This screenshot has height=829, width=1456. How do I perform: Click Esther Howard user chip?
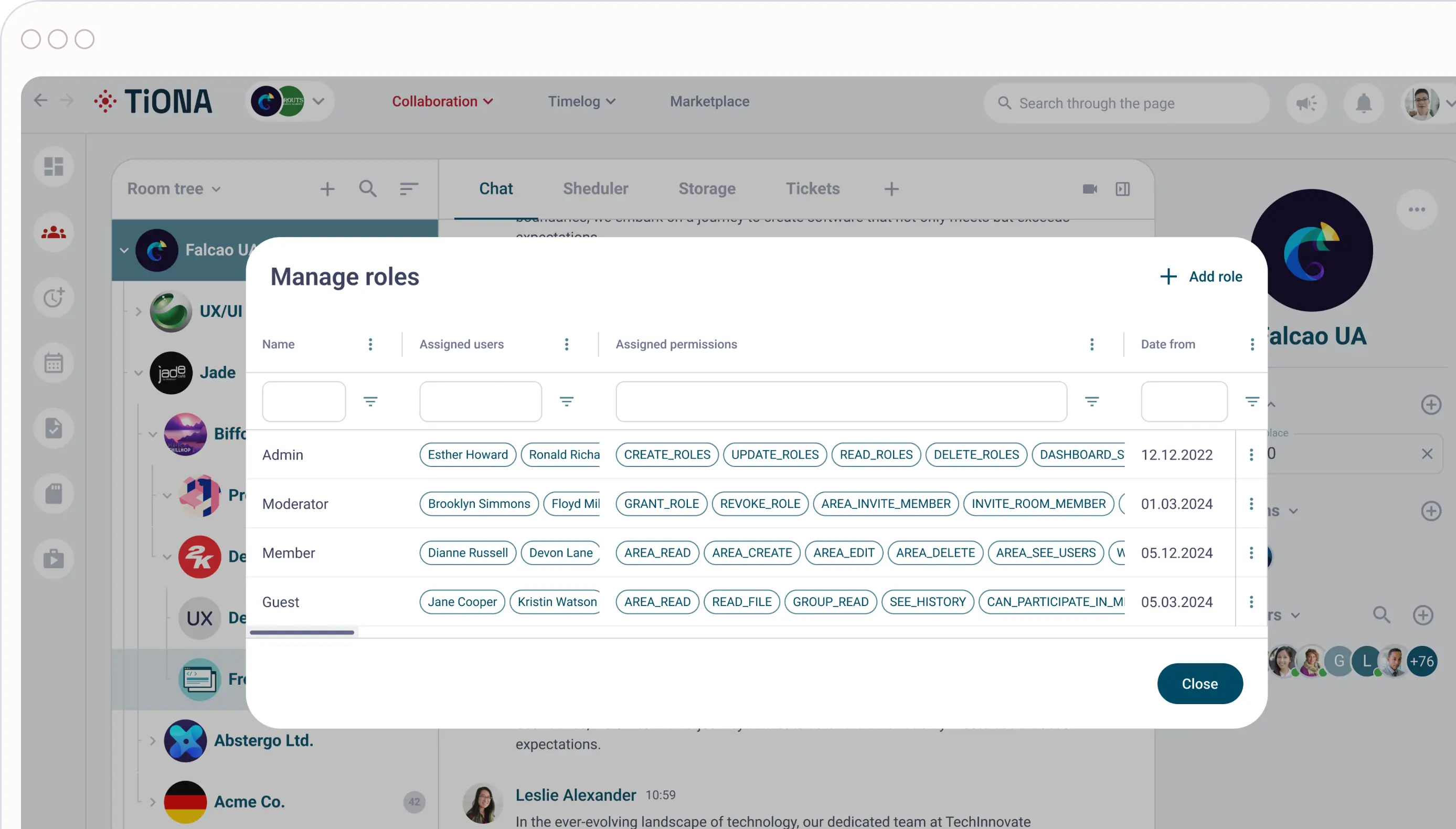click(x=467, y=454)
